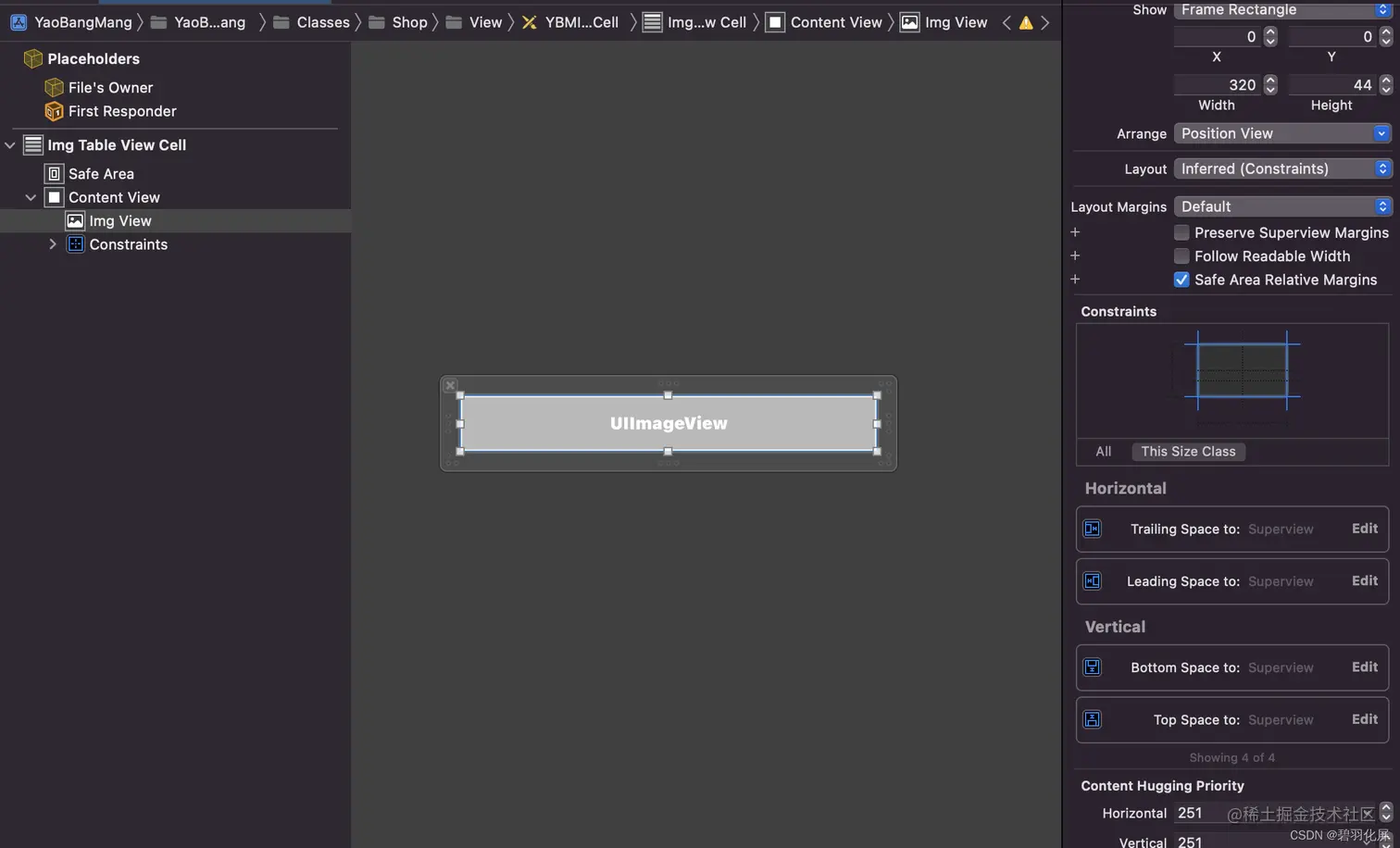Click plus next to Follow Readable Width
This screenshot has height=848, width=1400.
point(1075,256)
